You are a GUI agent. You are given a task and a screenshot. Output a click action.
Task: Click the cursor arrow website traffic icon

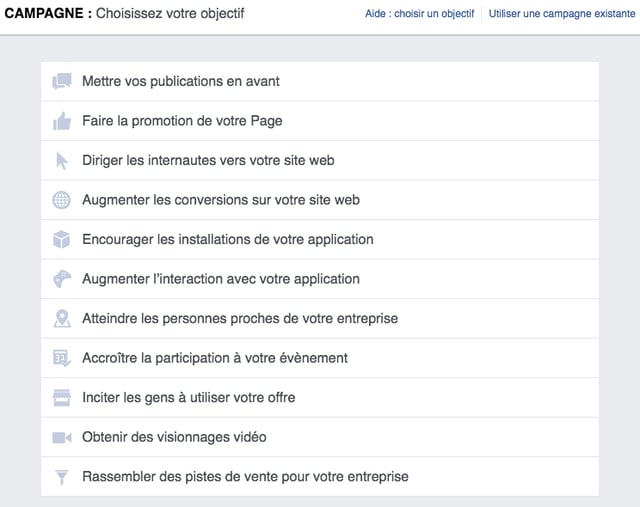61,161
